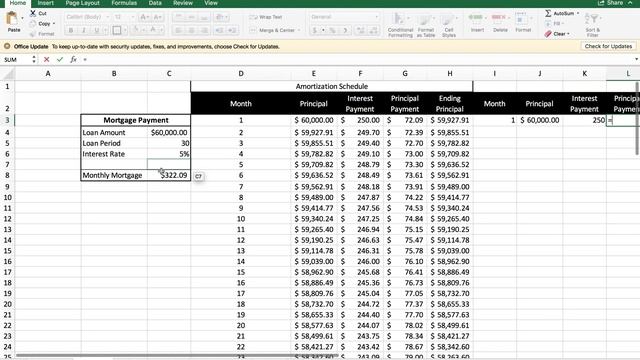Open the Fill dropdown
This screenshot has height=360, width=640.
pos(556,24)
